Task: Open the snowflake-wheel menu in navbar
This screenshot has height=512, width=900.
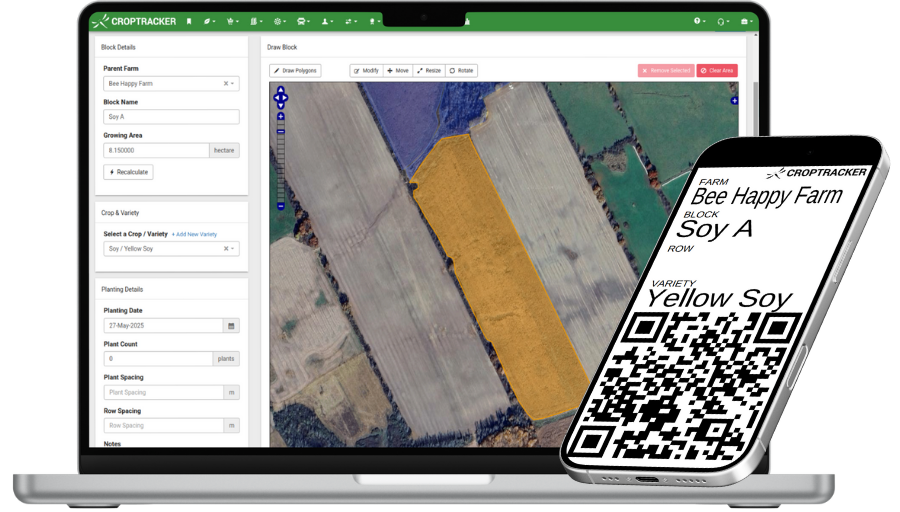Action: pos(280,21)
